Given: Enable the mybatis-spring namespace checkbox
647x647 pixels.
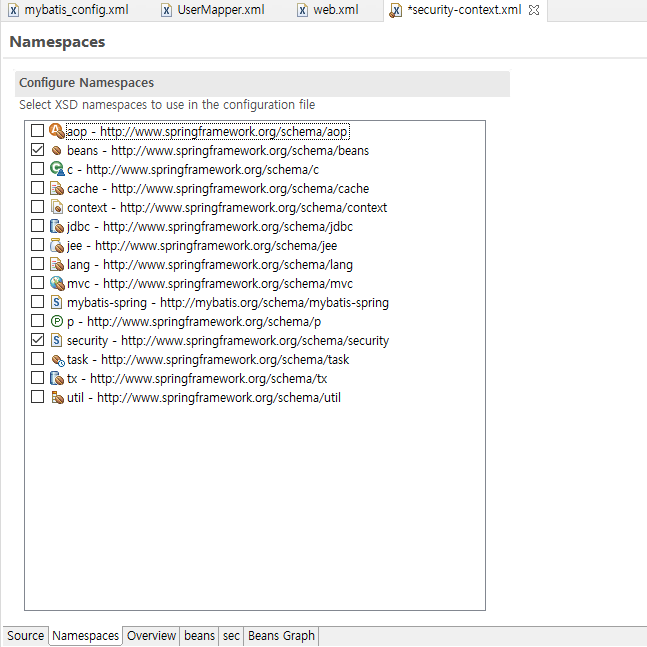Looking at the screenshot, I should [x=37, y=302].
